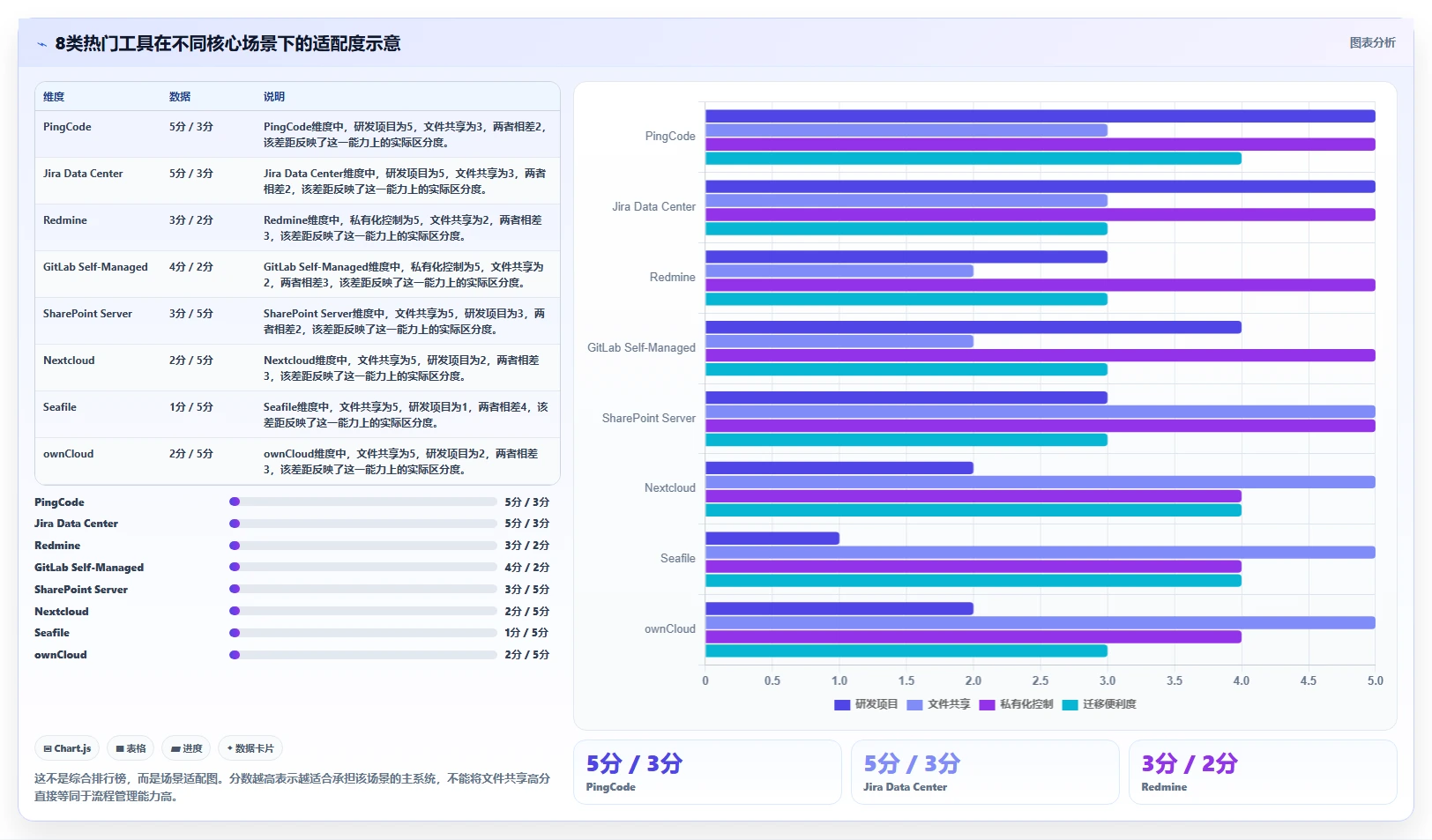1432x840 pixels.
Task: Click the Seafile description text in the table
Action: [x=406, y=415]
